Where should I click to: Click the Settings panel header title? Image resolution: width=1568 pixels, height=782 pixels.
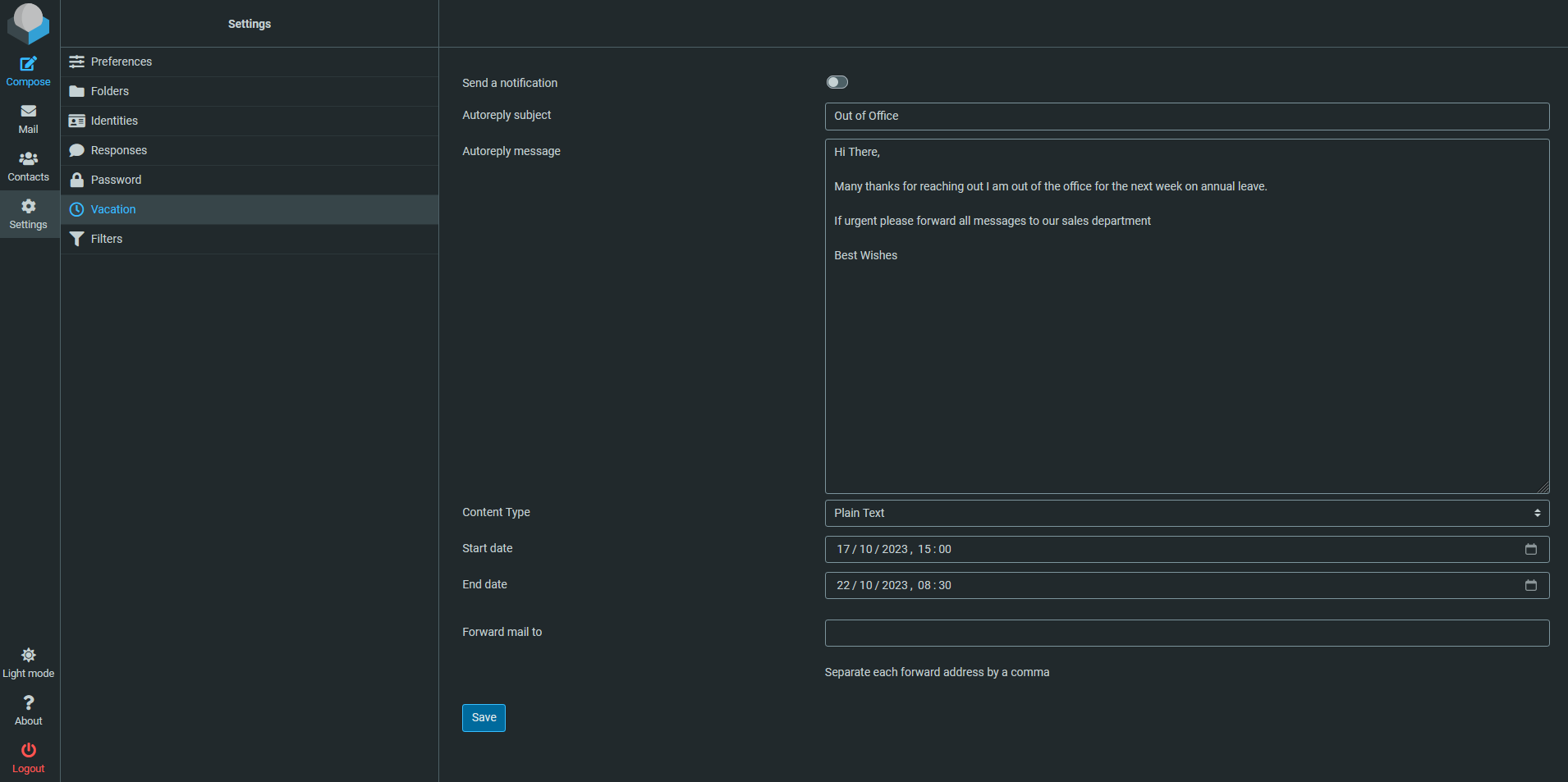[x=250, y=24]
